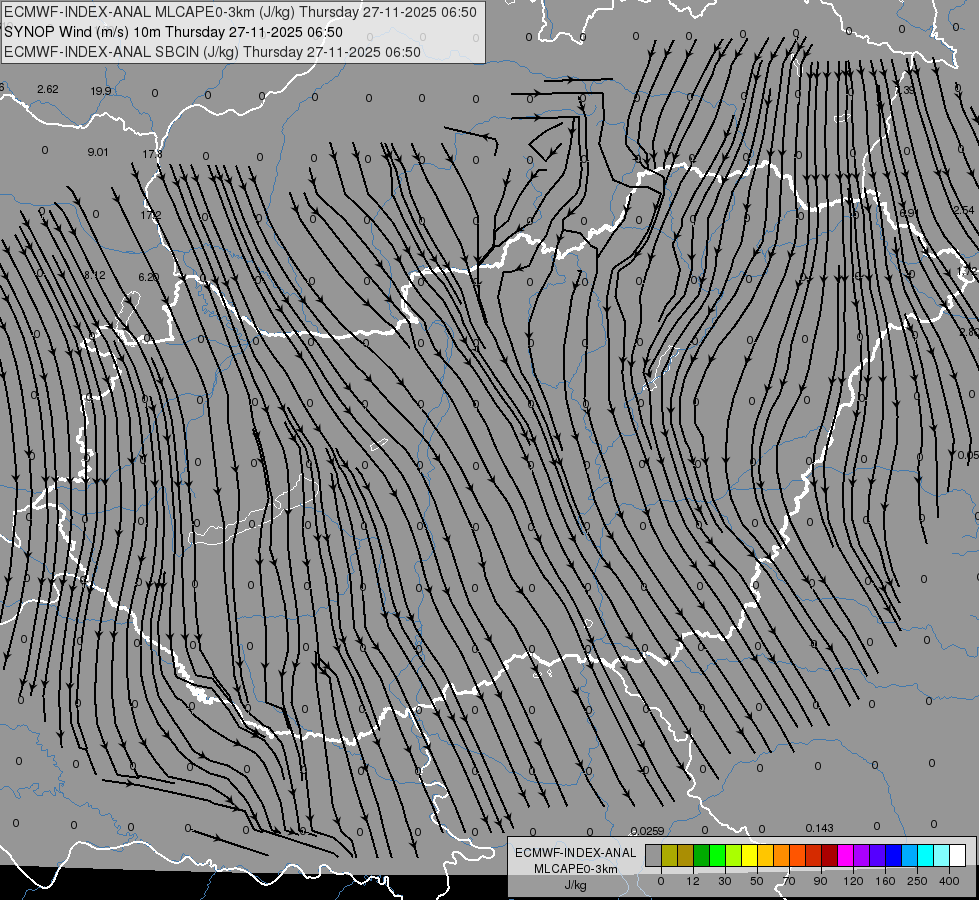This screenshot has height=900, width=979.
Task: Pick the gray swatch in the legend
Action: click(x=654, y=855)
